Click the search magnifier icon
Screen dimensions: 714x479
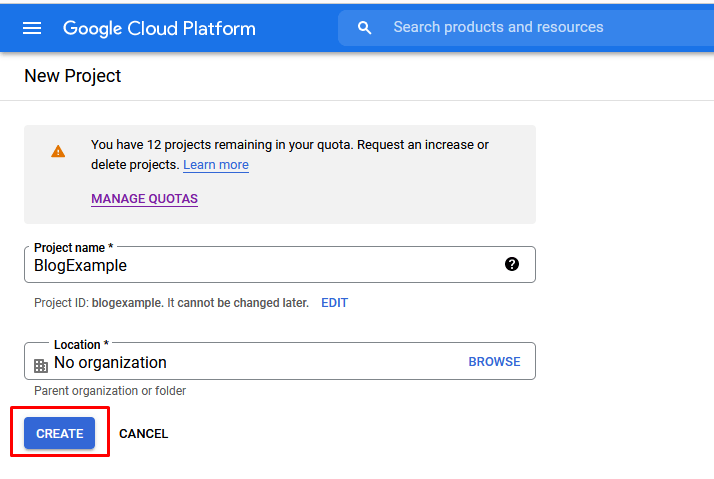tap(364, 28)
